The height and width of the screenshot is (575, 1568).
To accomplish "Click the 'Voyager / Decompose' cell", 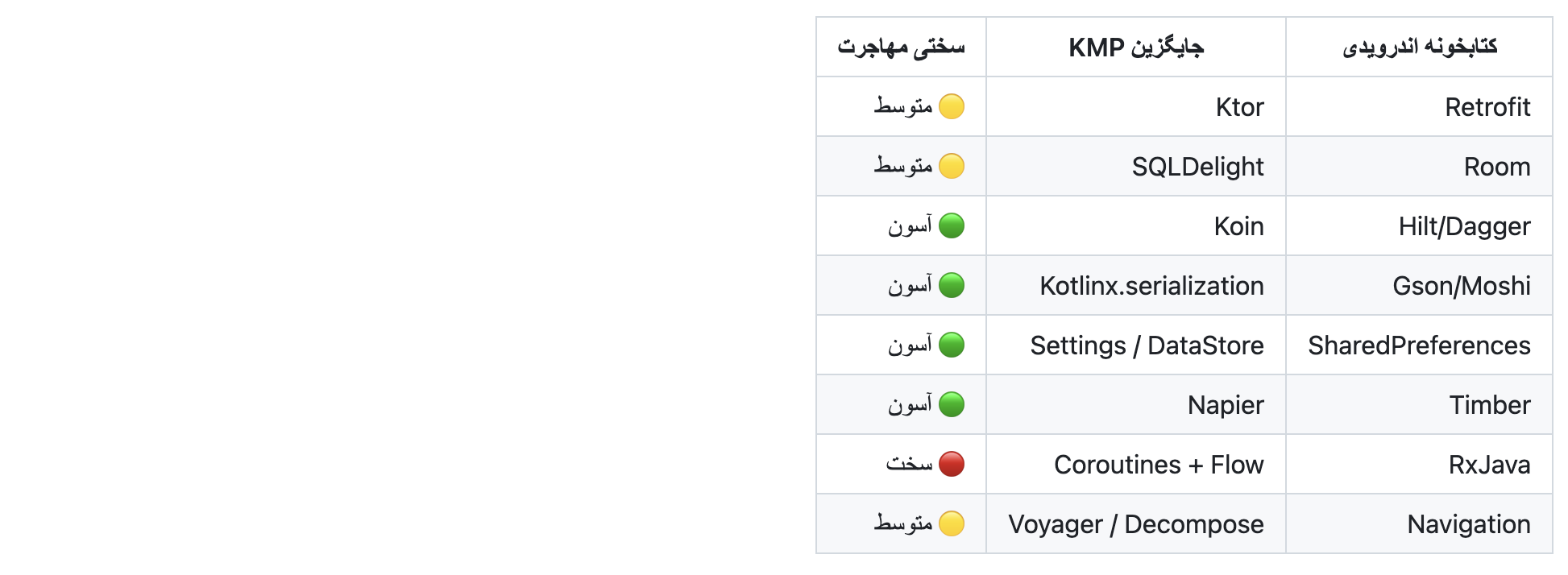I will click(1135, 524).
